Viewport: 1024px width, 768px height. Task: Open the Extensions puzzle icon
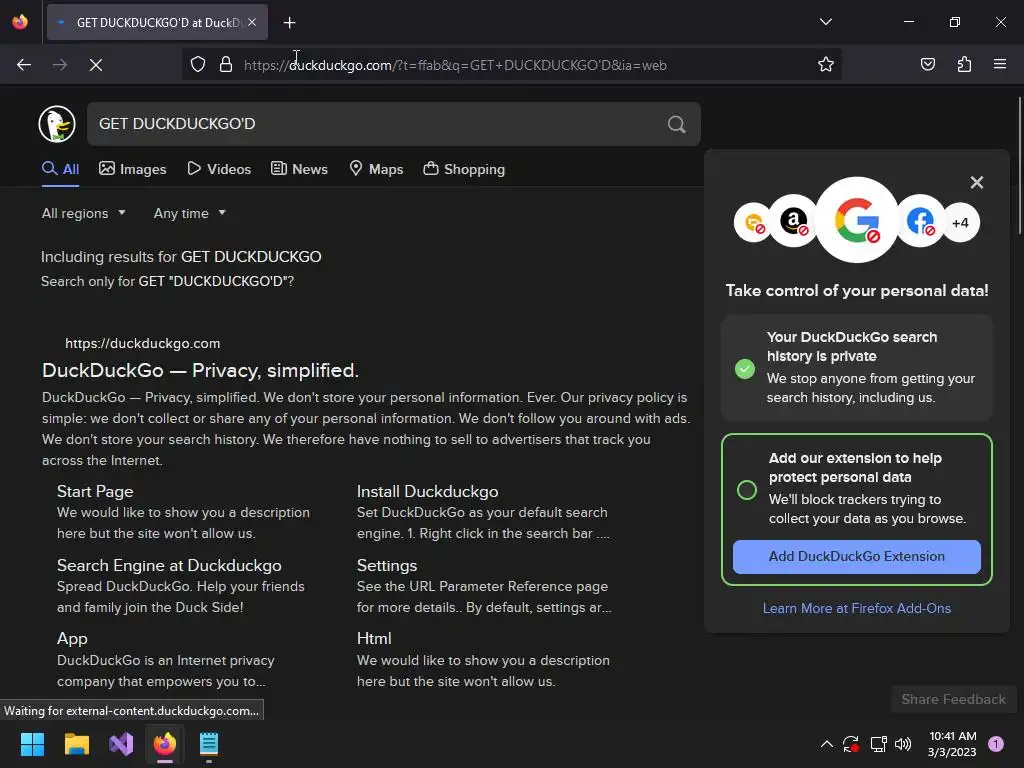(964, 64)
